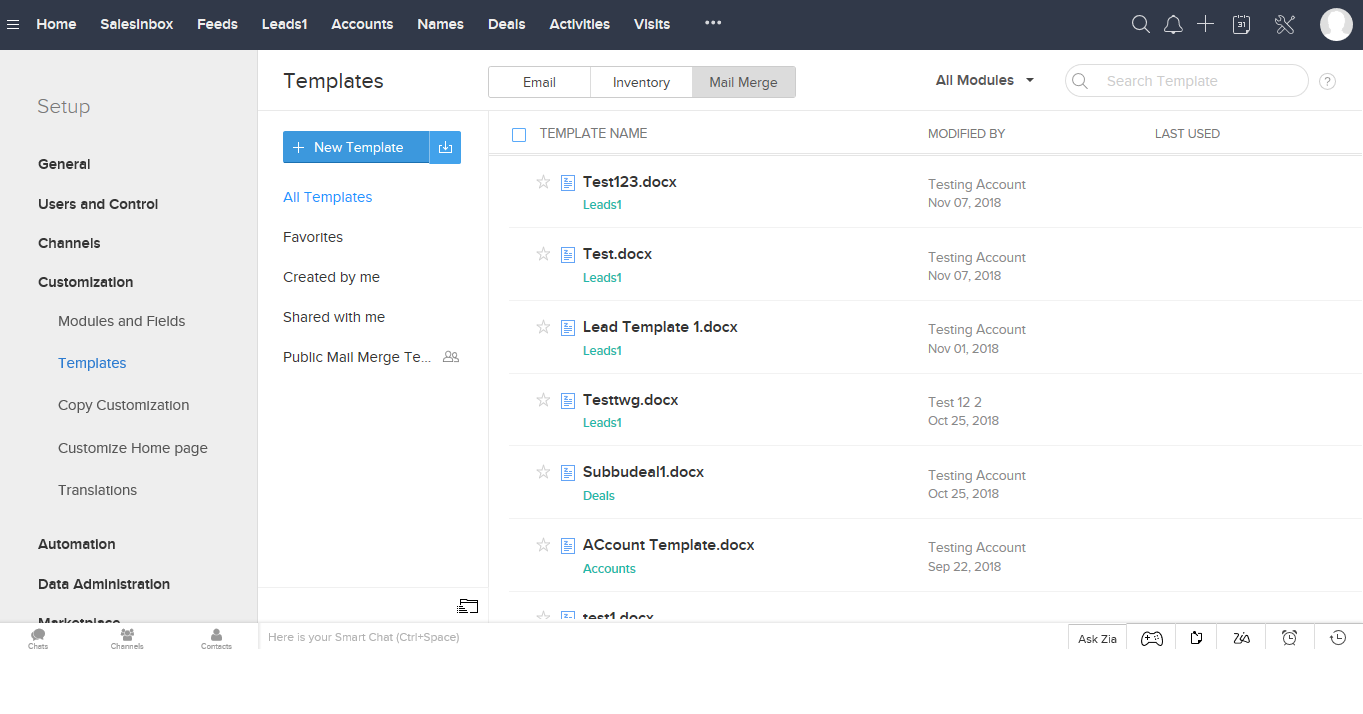Click the Search Template input field
This screenshot has height=714, width=1363.
[x=1196, y=81]
